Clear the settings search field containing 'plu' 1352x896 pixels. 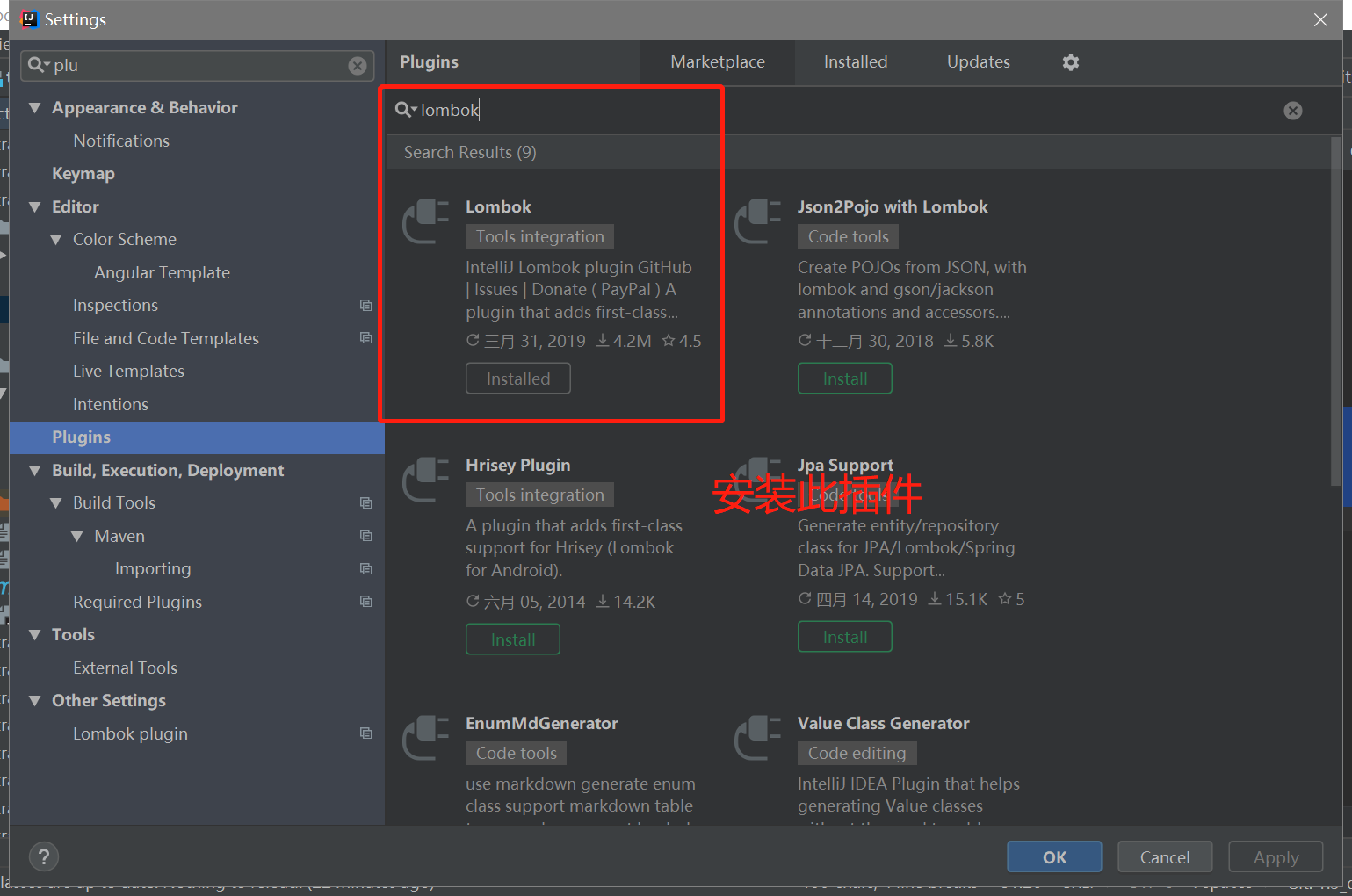(358, 66)
